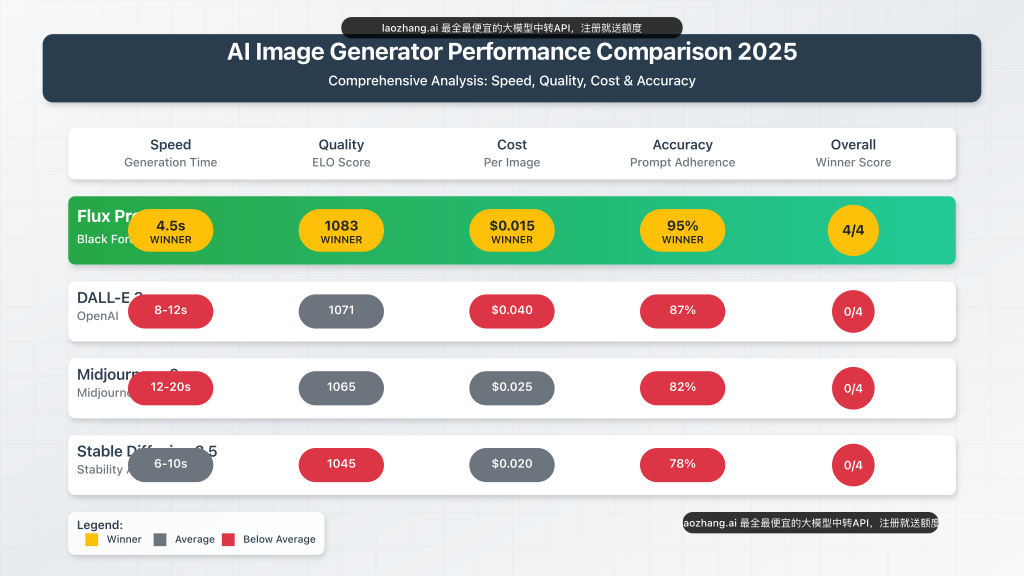1024x576 pixels.
Task: Click the 8-12s speed badge
Action: [170, 311]
